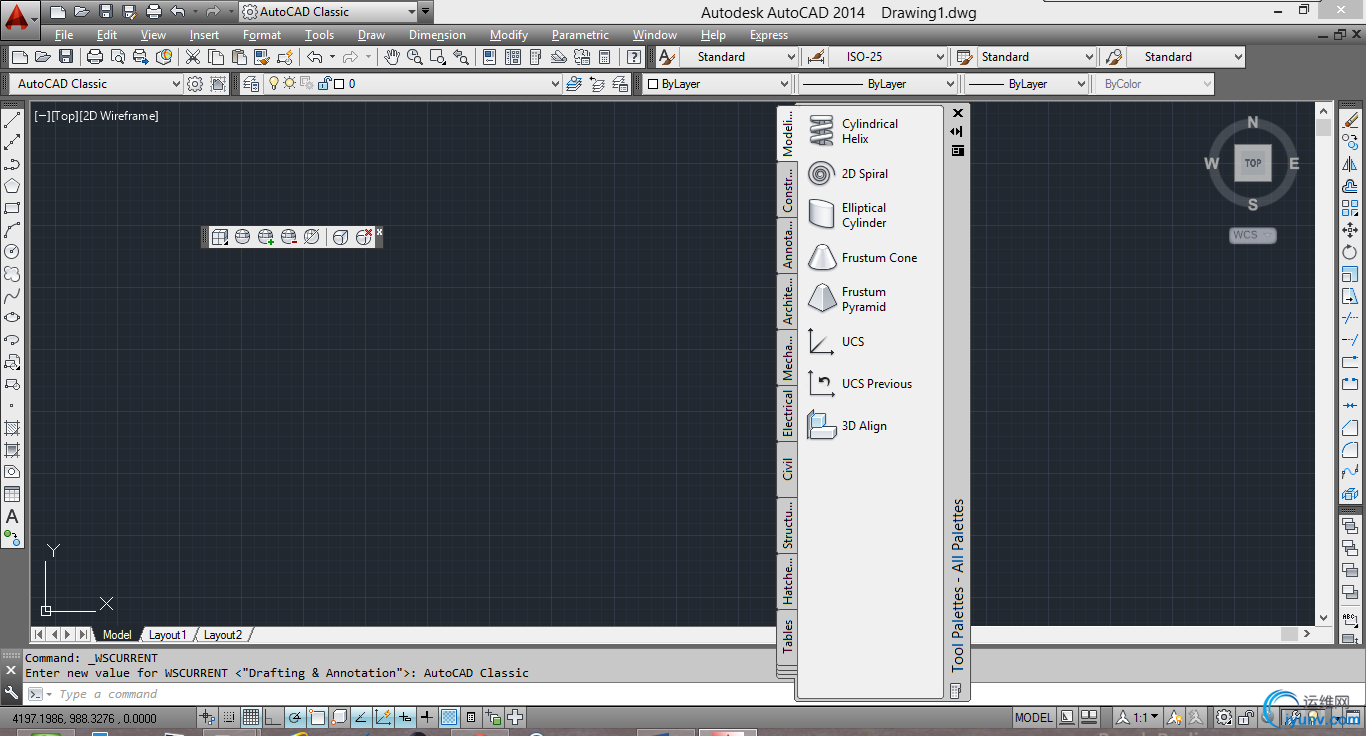The width and height of the screenshot is (1366, 736).
Task: Toggle Object Snap in the status bar
Action: (317, 717)
